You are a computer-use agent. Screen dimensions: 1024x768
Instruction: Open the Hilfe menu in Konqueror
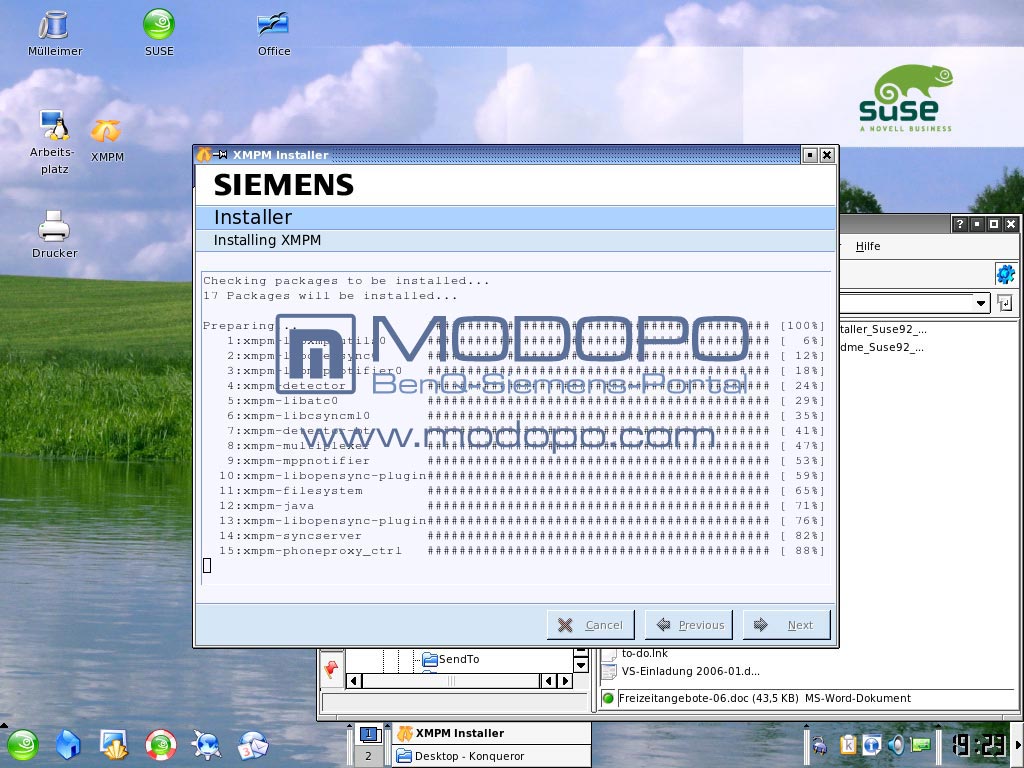[x=868, y=246]
